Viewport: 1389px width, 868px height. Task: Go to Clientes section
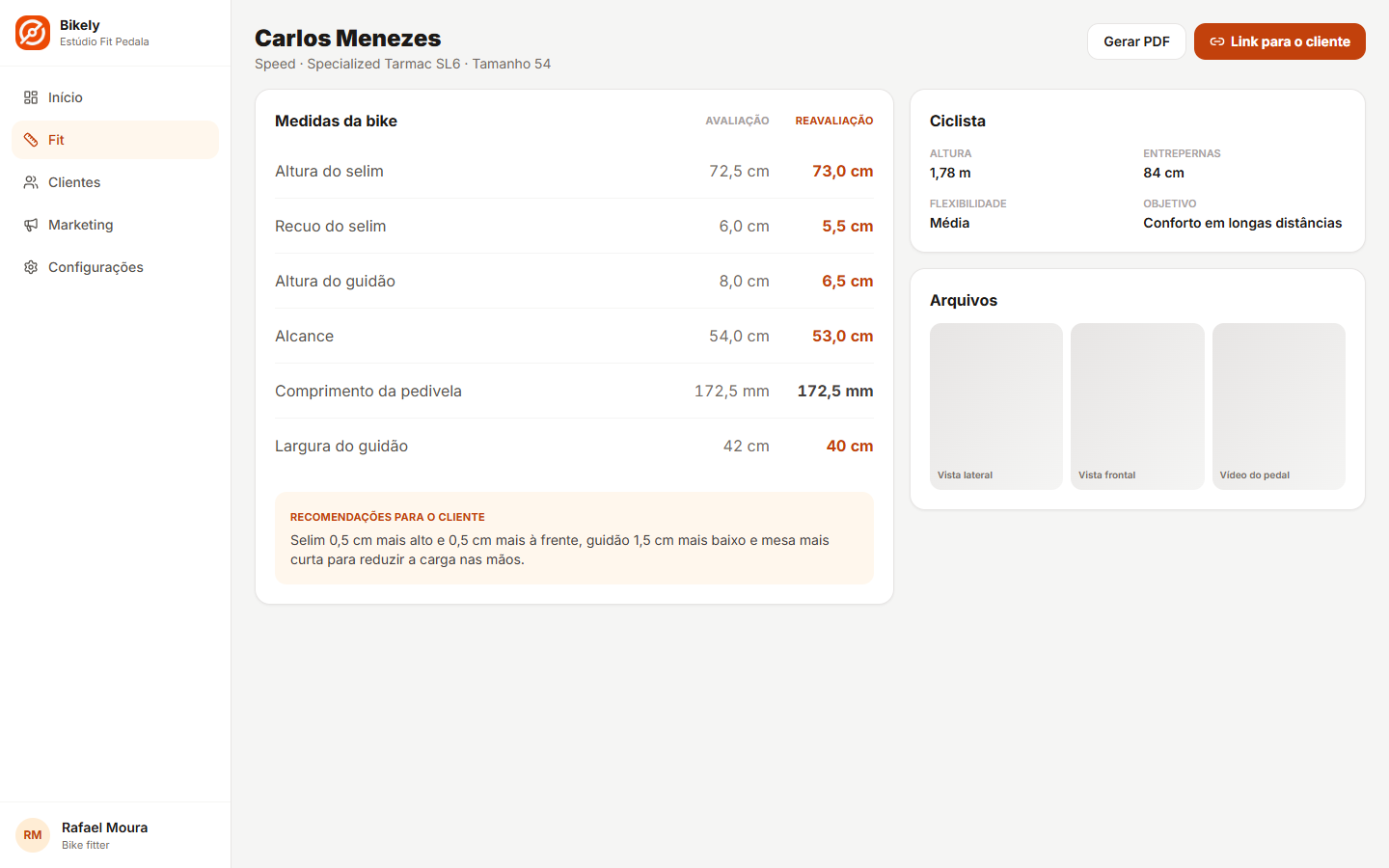(115, 182)
